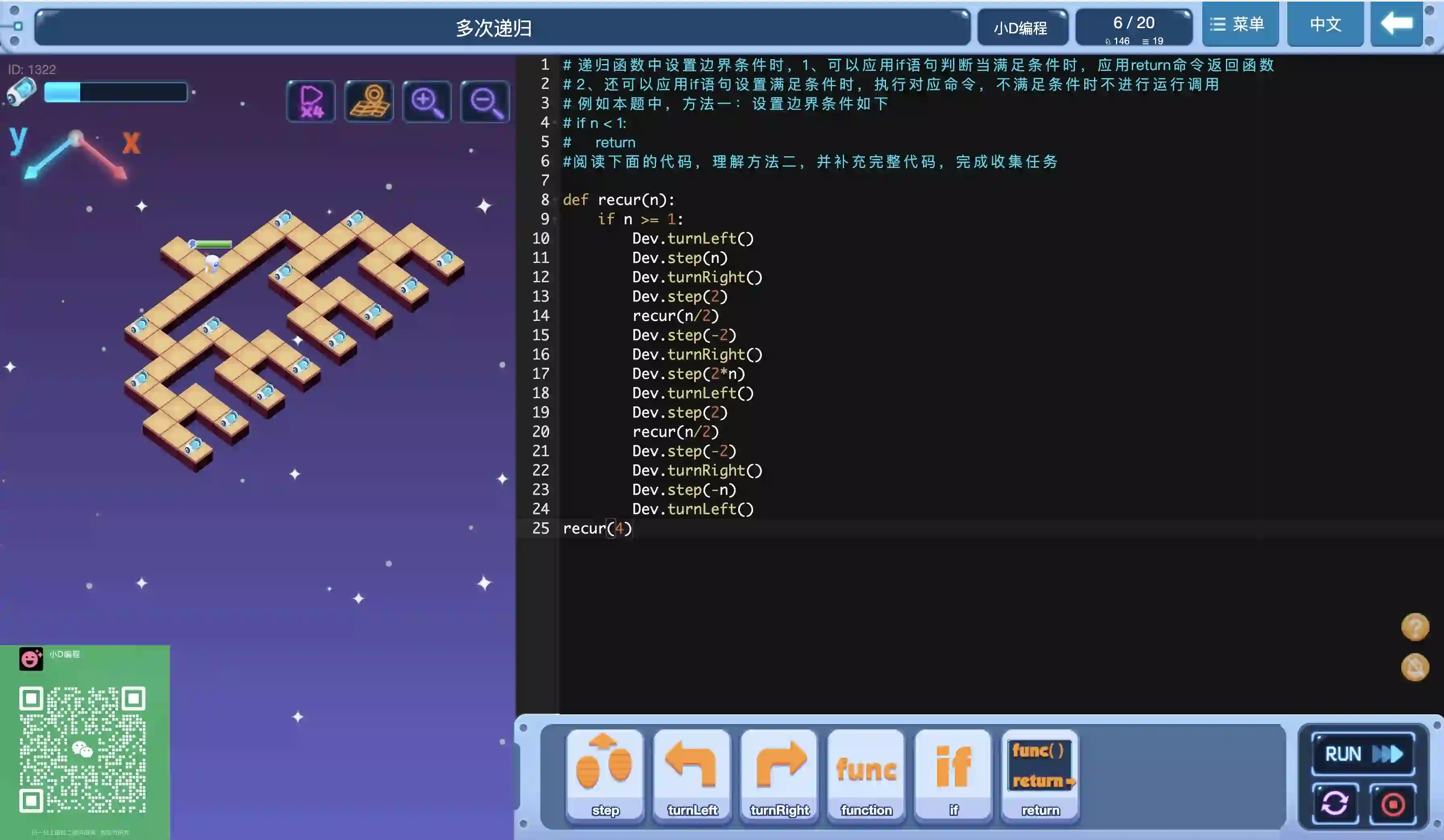
Task: Click the x4 speed-up icon
Action: tap(311, 102)
